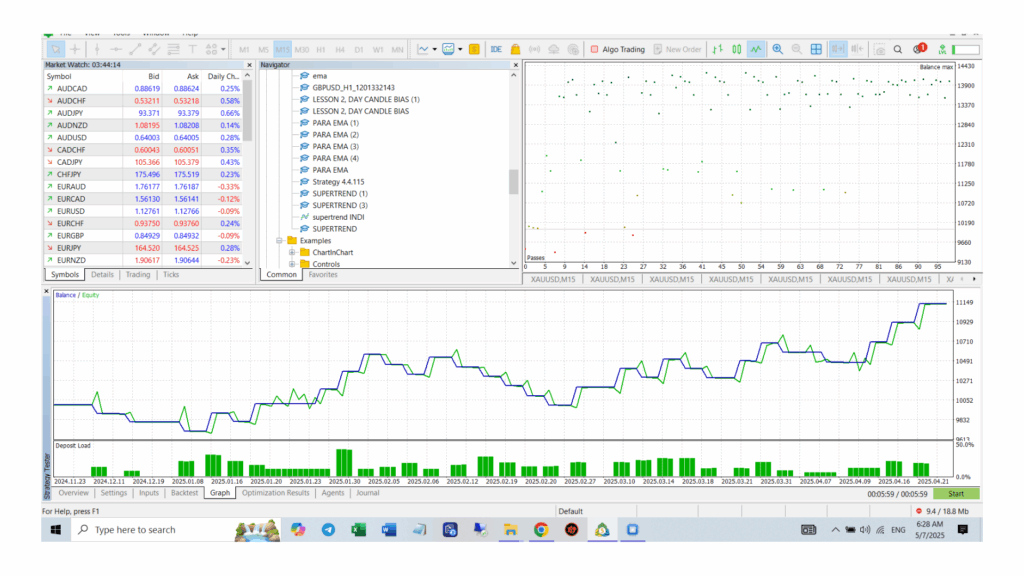Select the EURUSD symbol row

tap(143, 211)
